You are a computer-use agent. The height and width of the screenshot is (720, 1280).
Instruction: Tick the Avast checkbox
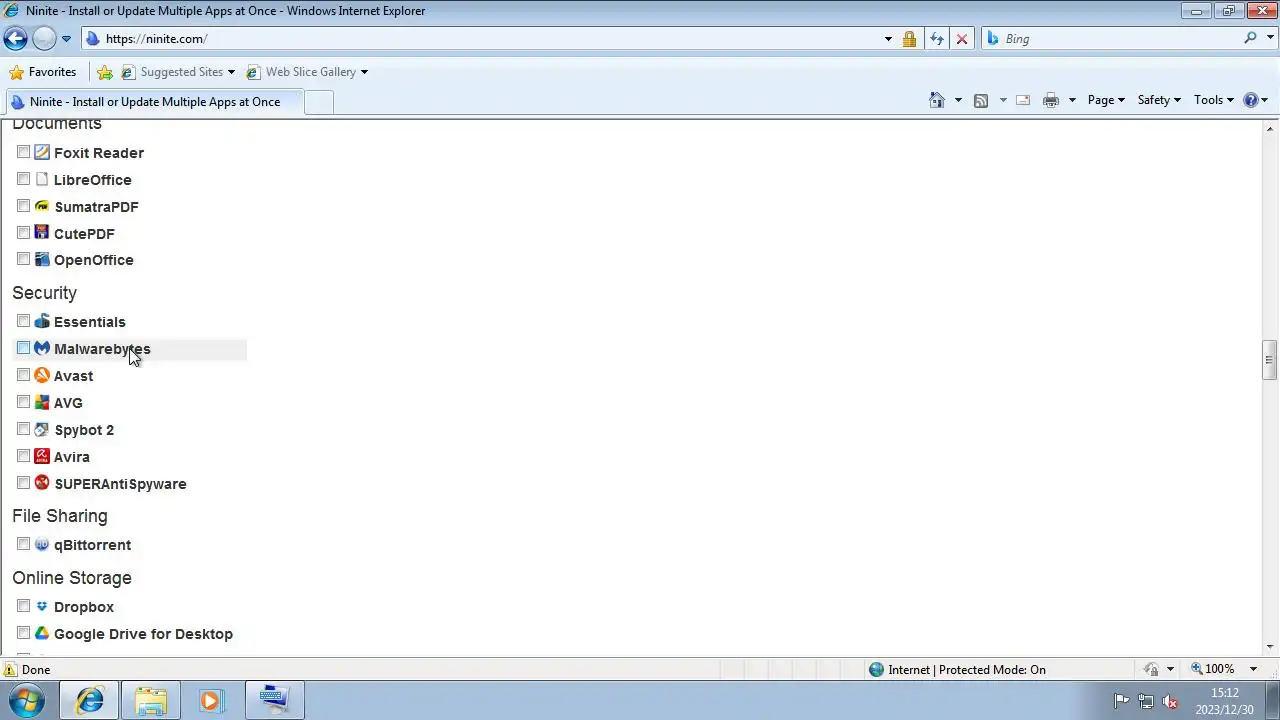23,375
